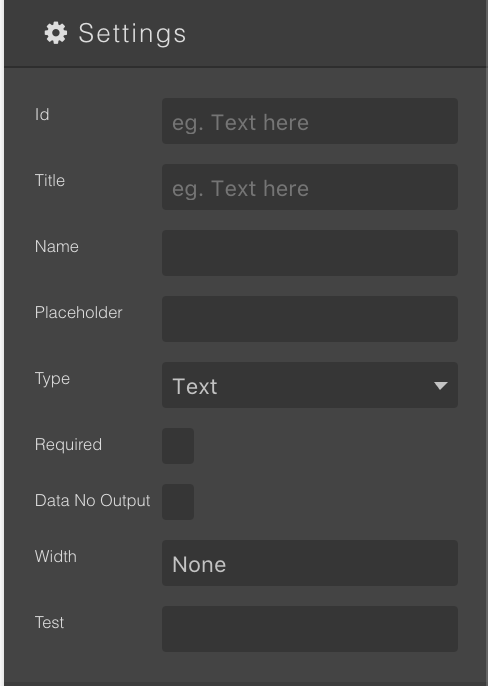
Task: Click the Data No Output label
Action: (x=92, y=501)
